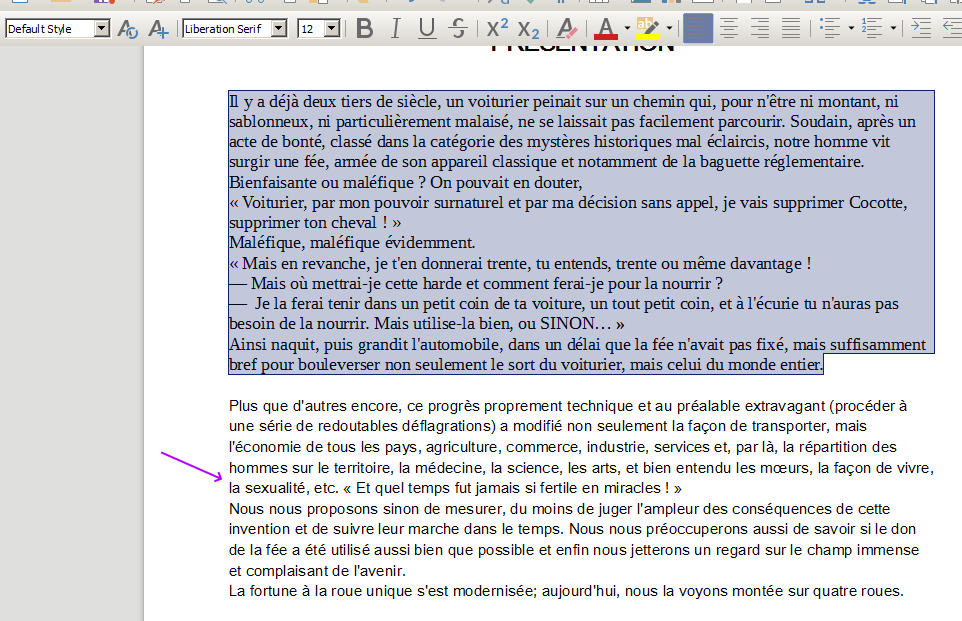
Task: Toggle Align Left button
Action: pyautogui.click(x=698, y=29)
